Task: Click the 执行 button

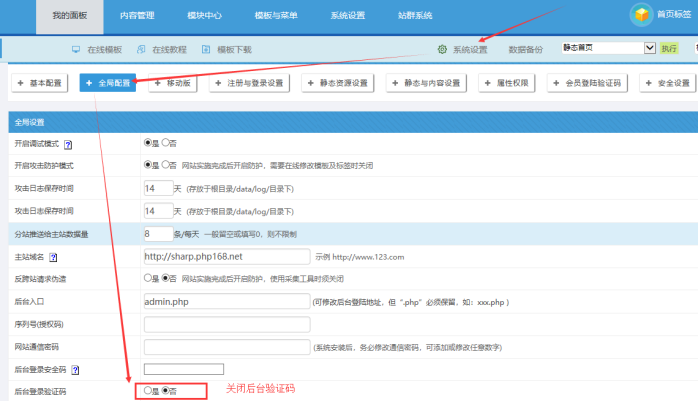Action: click(669, 48)
